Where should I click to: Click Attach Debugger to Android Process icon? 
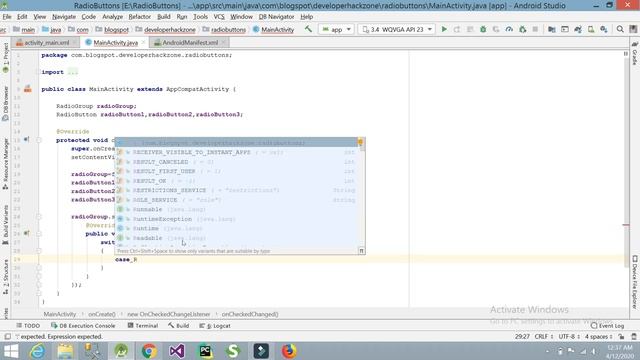tap(522, 29)
